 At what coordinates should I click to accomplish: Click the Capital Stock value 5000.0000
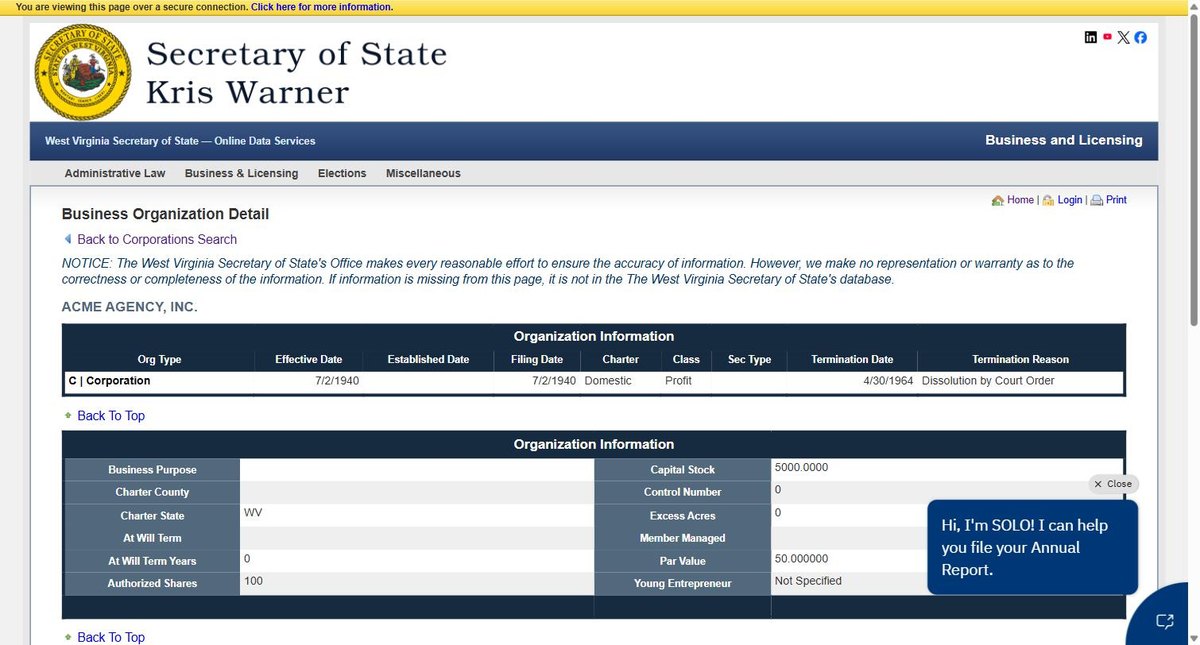[801, 467]
